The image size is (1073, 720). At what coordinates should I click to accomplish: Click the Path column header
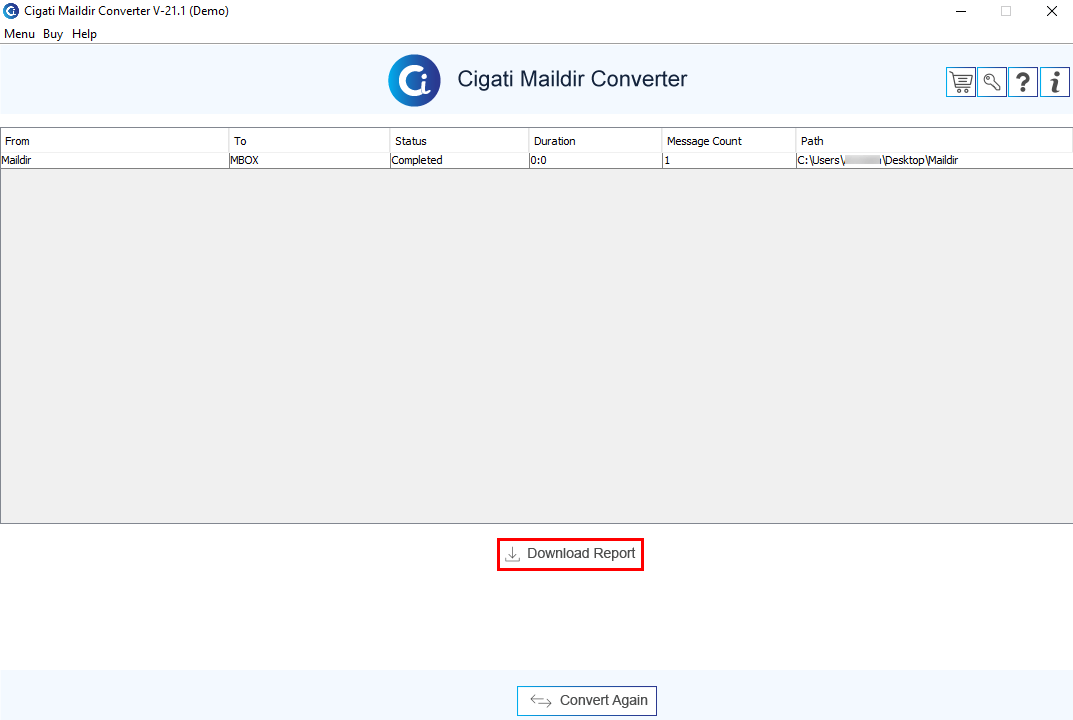934,141
